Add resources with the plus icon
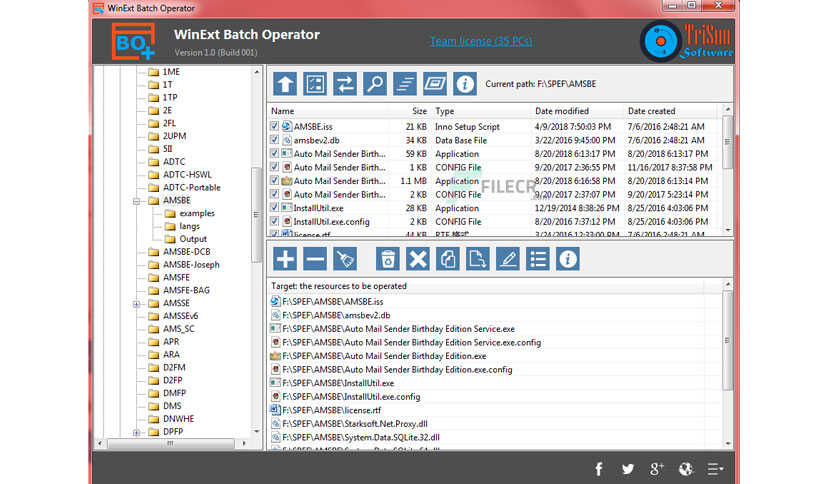This screenshot has height=484, width=836. [x=285, y=259]
